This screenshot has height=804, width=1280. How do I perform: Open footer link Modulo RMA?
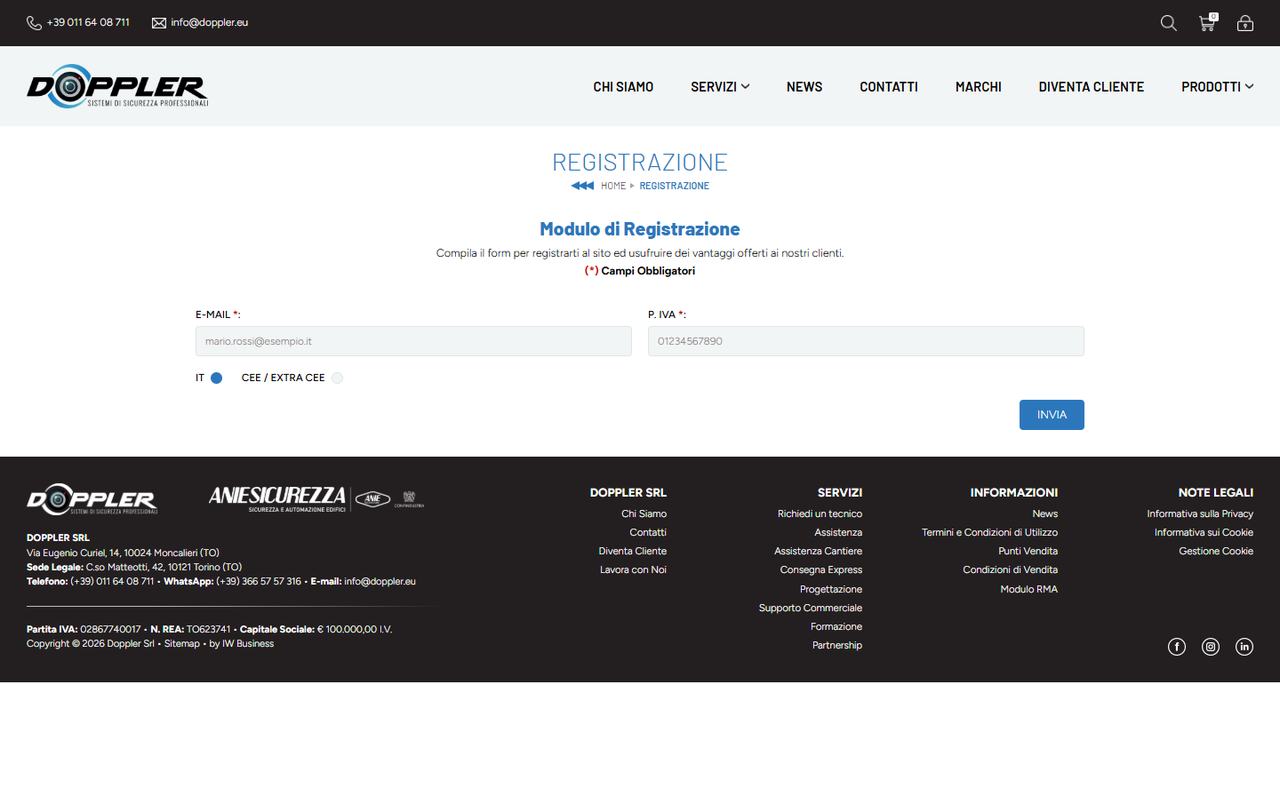pyautogui.click(x=1029, y=590)
